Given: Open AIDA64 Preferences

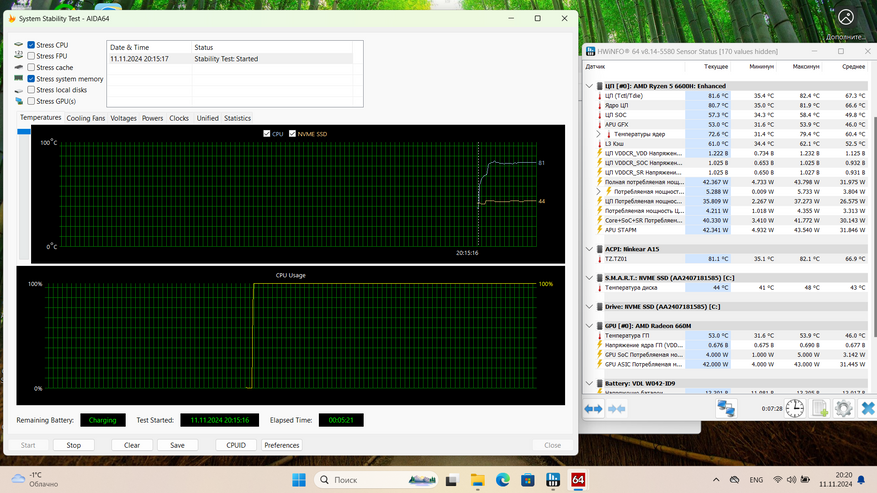Looking at the screenshot, I should (x=282, y=445).
